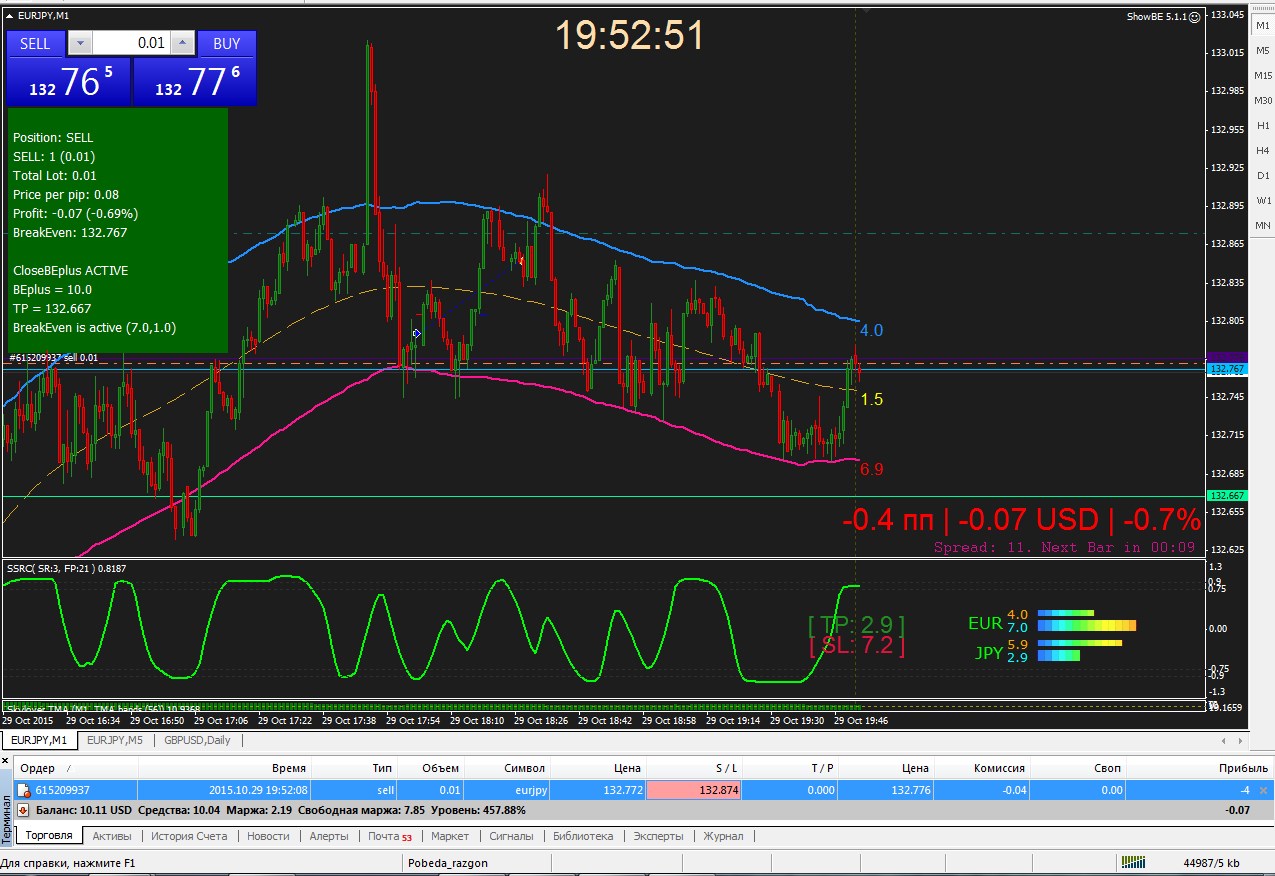Sort orders by Прибыль column header

click(1200, 768)
